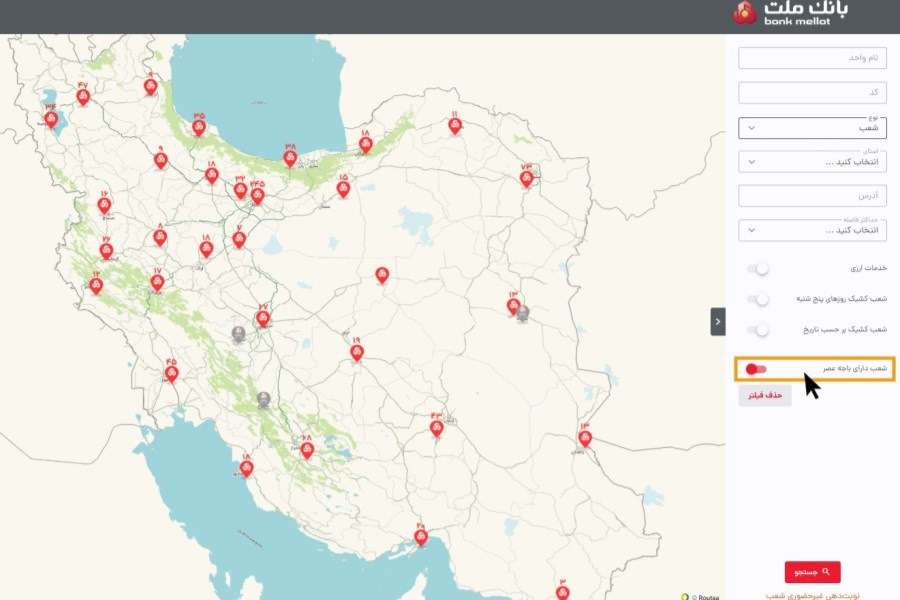
Task: Click the نام واحد input field
Action: coord(812,58)
